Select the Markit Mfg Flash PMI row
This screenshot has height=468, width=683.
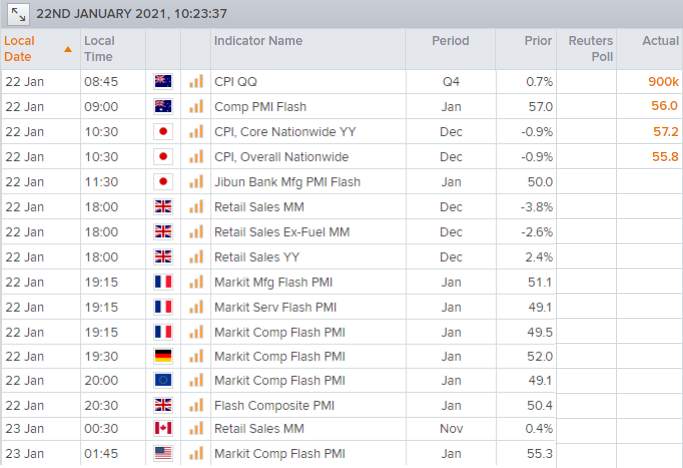[x=342, y=282]
